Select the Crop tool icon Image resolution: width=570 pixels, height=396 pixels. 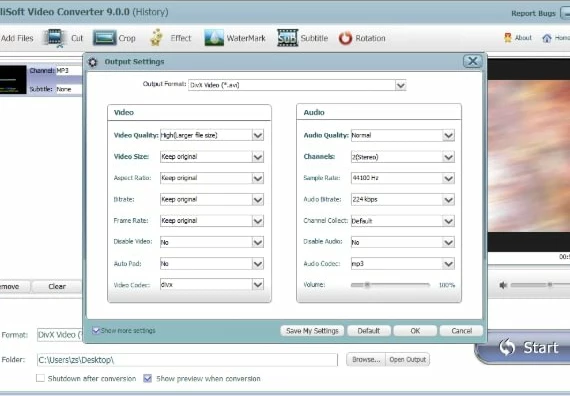(x=104, y=38)
